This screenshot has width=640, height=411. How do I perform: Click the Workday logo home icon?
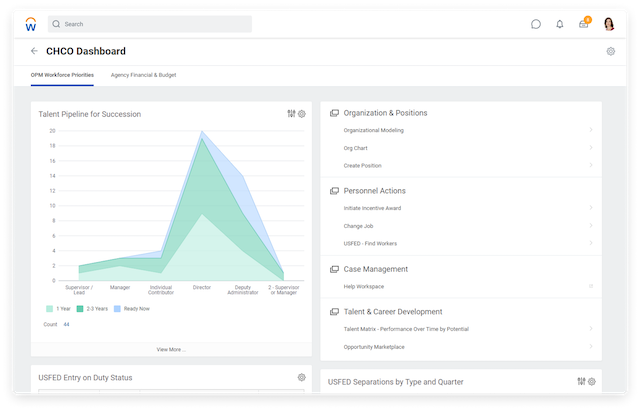click(30, 23)
